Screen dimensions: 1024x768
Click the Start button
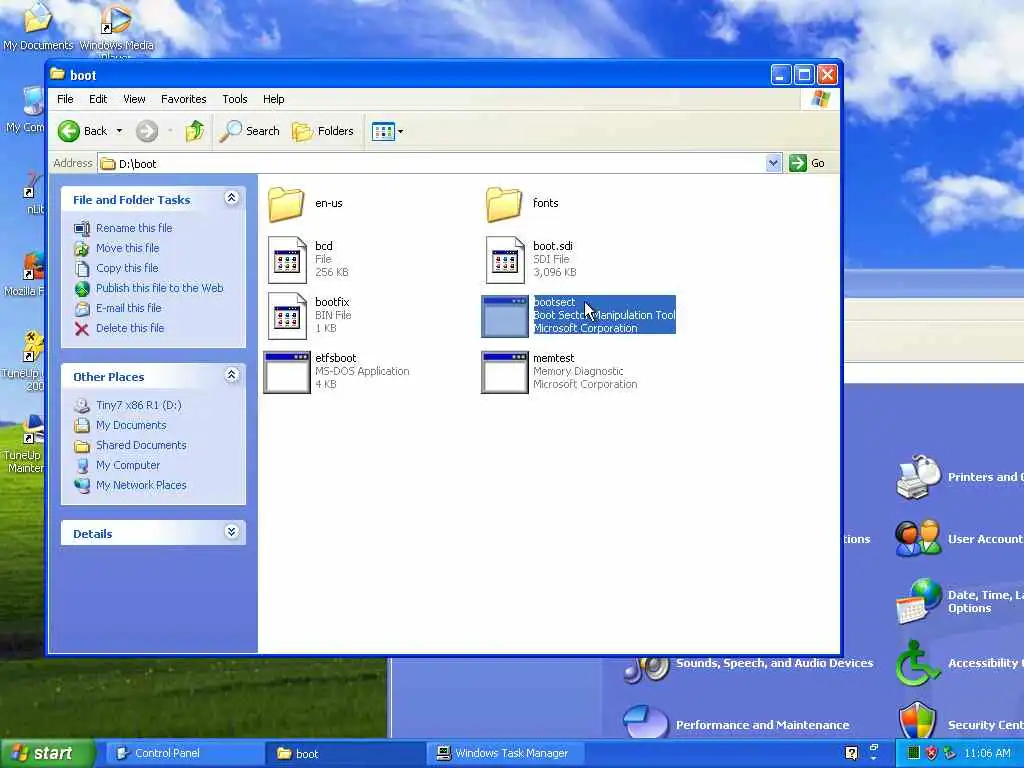tap(46, 754)
